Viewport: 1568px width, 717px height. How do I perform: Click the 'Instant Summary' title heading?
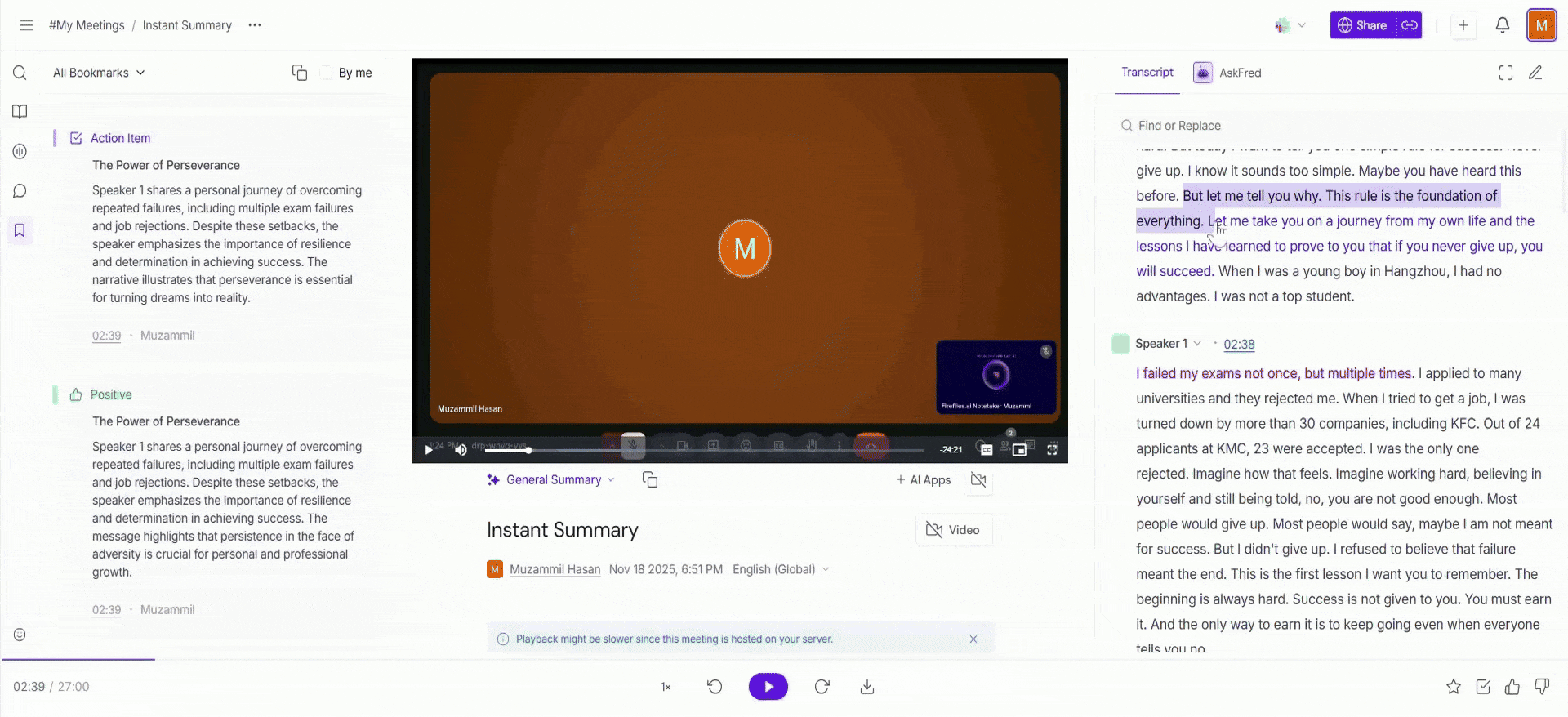(x=563, y=530)
